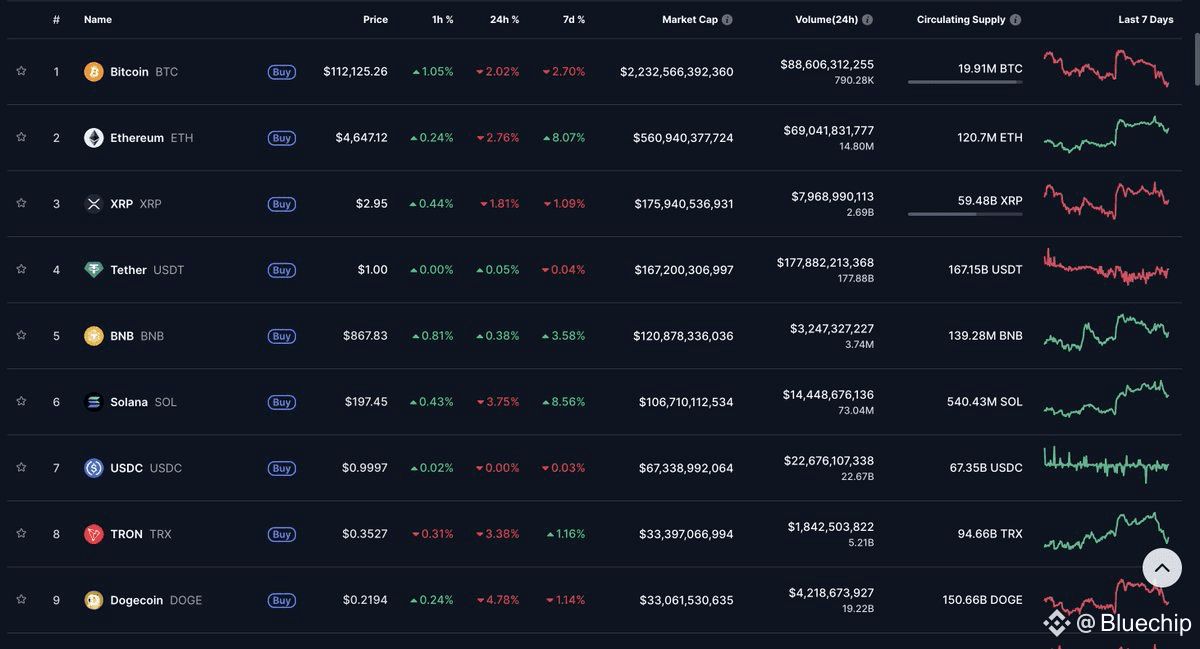Sort by the Name column header

pyautogui.click(x=98, y=20)
